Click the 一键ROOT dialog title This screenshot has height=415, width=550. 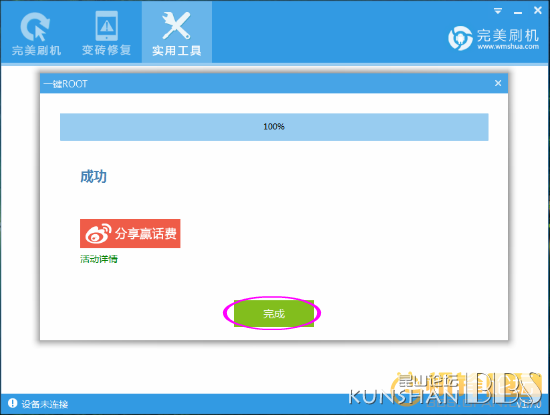coord(66,84)
